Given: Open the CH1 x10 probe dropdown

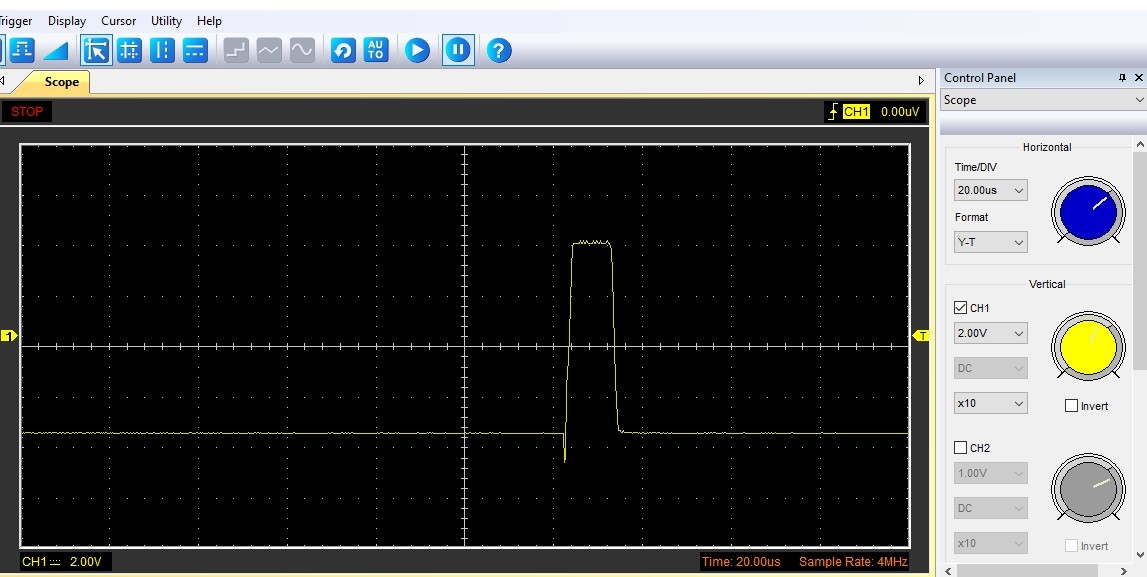Looking at the screenshot, I should tap(990, 403).
